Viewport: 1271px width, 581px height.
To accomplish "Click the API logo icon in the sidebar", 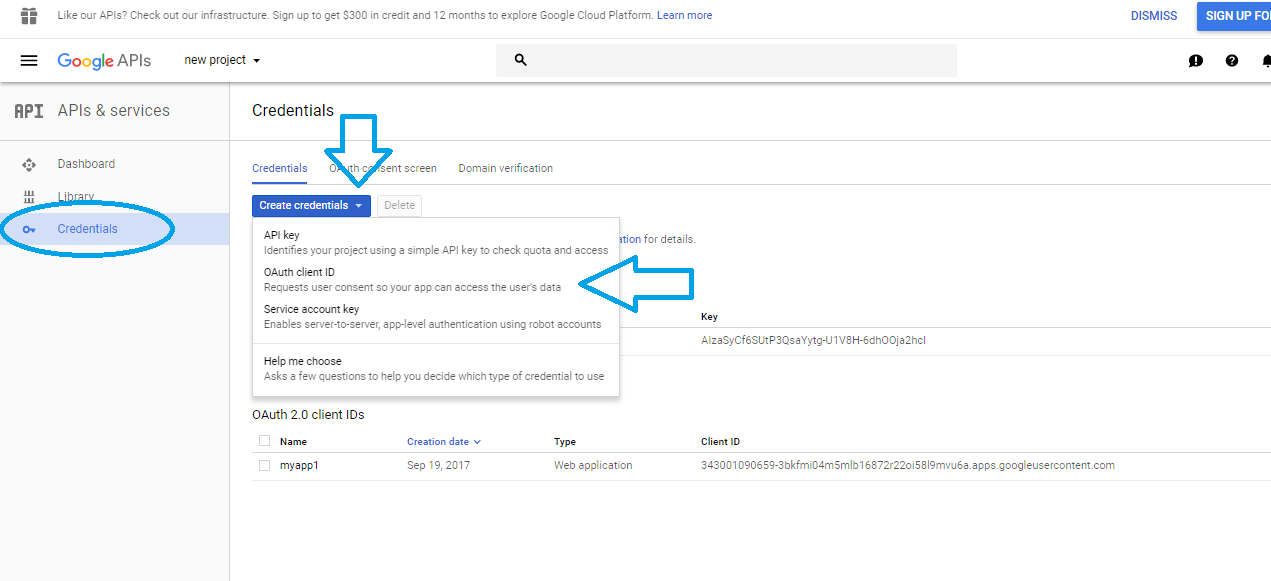I will point(29,111).
